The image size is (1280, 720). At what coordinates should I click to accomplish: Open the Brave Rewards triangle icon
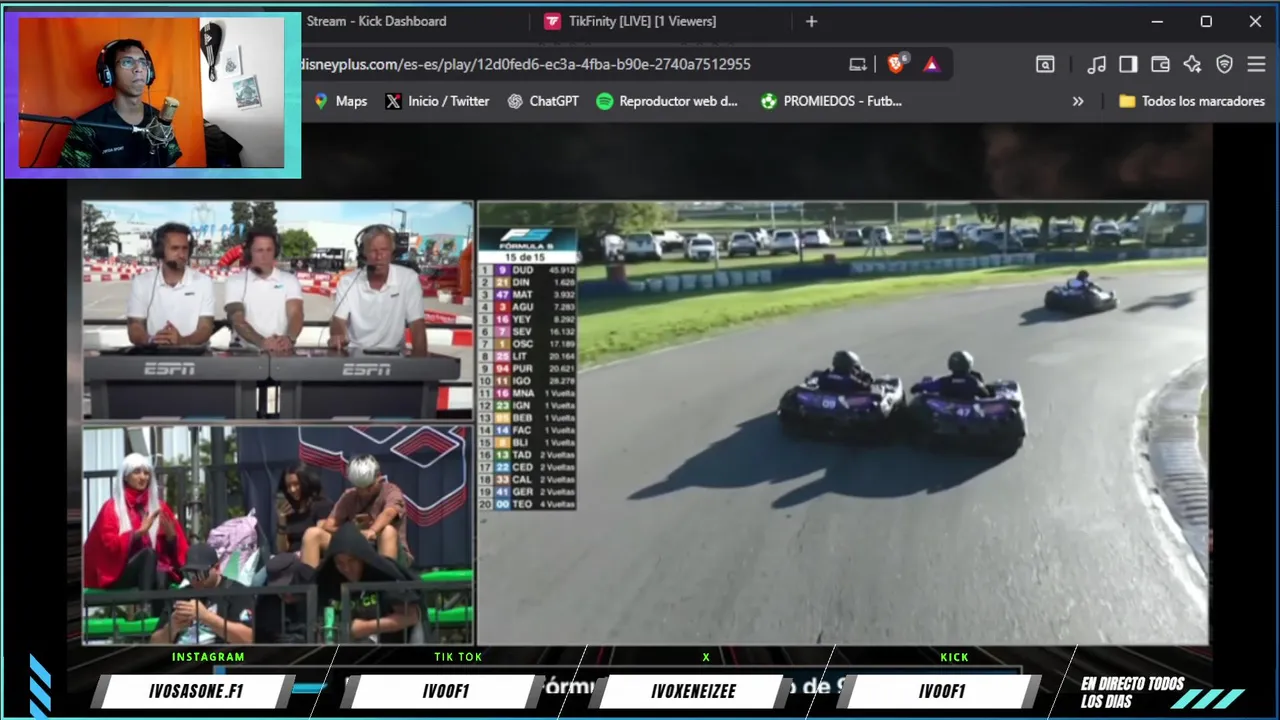pyautogui.click(x=931, y=64)
